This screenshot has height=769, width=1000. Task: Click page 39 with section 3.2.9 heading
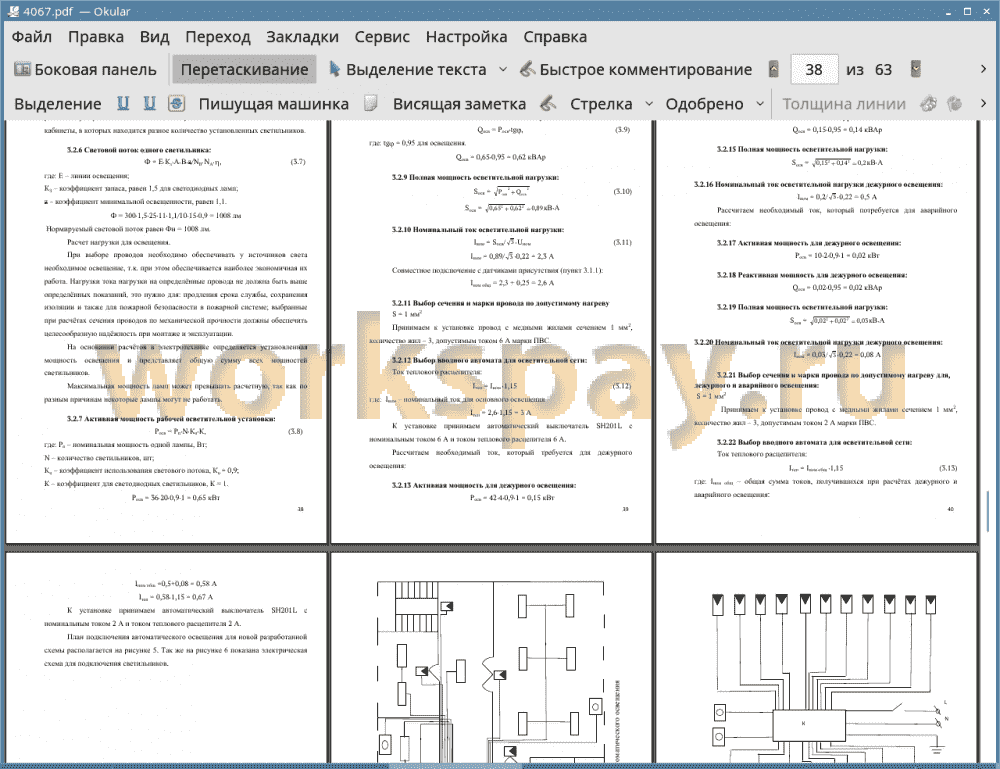click(x=491, y=332)
